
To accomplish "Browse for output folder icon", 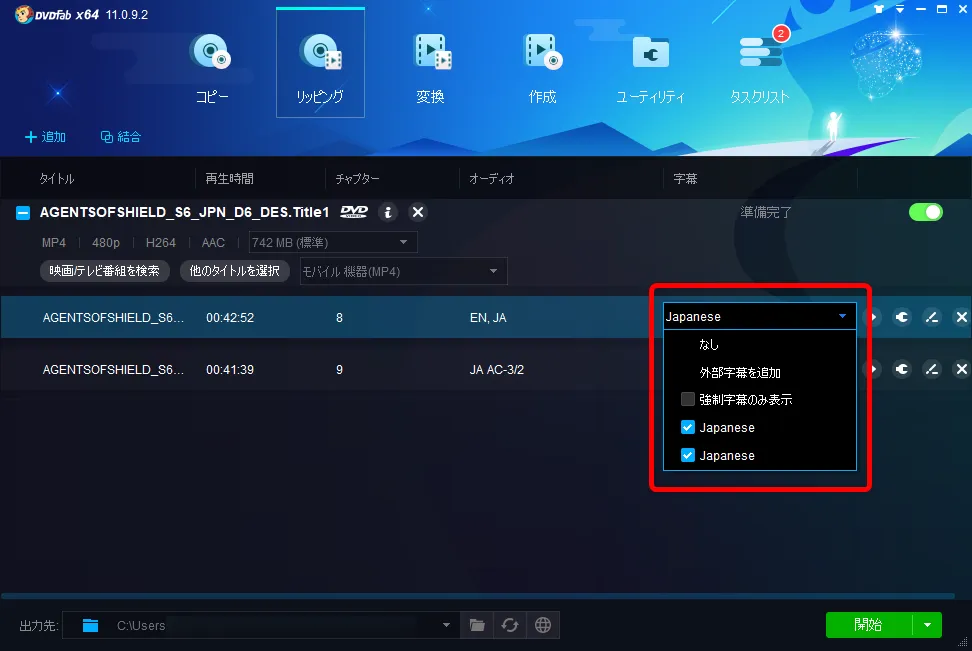I will pyautogui.click(x=477, y=625).
